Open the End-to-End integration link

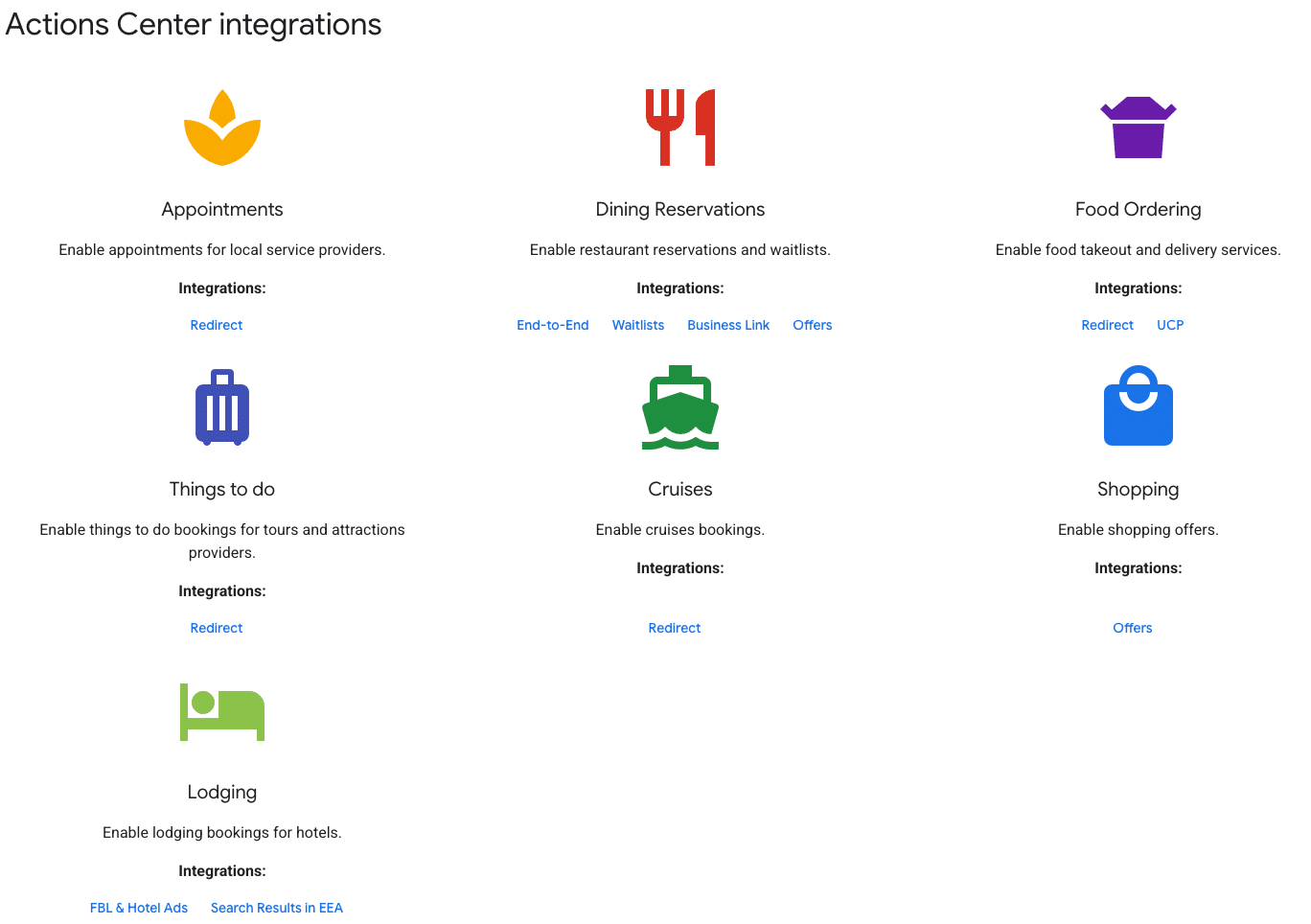pos(553,325)
